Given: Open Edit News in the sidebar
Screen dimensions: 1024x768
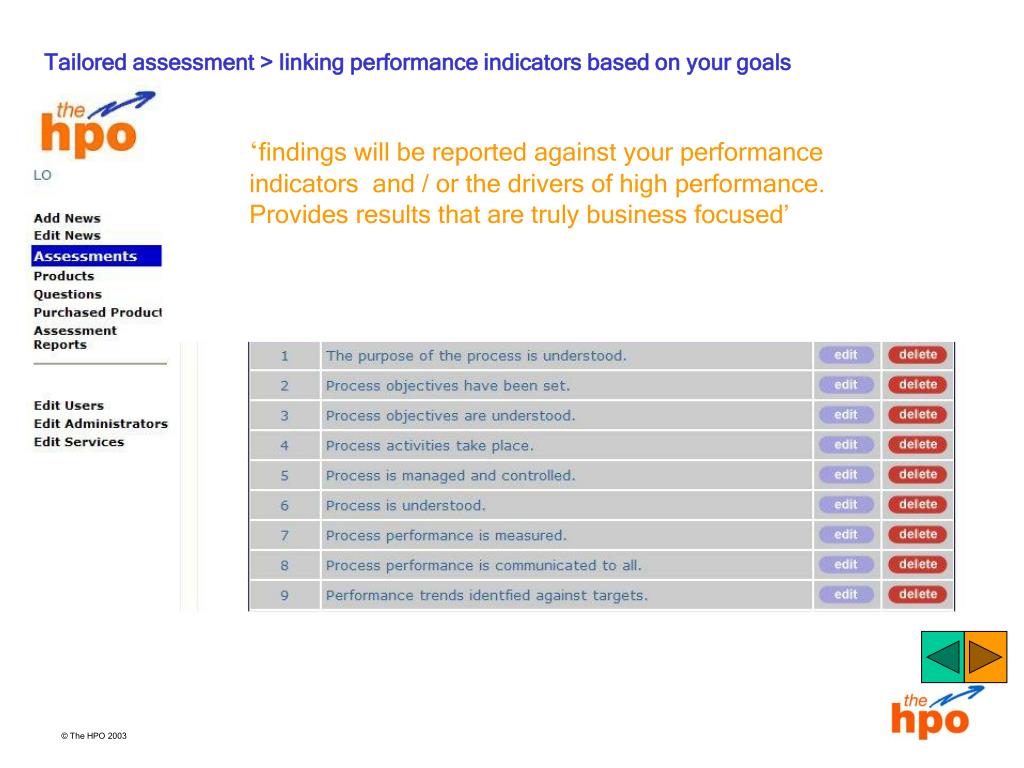Looking at the screenshot, I should (x=67, y=235).
